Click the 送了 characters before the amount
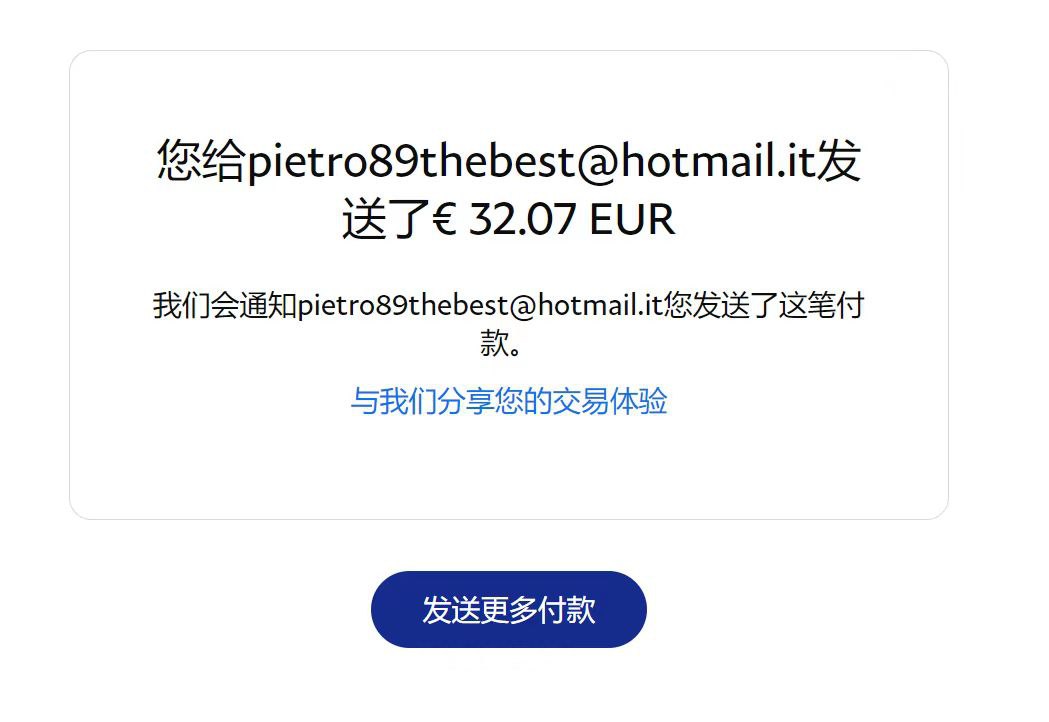Image resolution: width=1049 pixels, height=722 pixels. click(x=387, y=219)
